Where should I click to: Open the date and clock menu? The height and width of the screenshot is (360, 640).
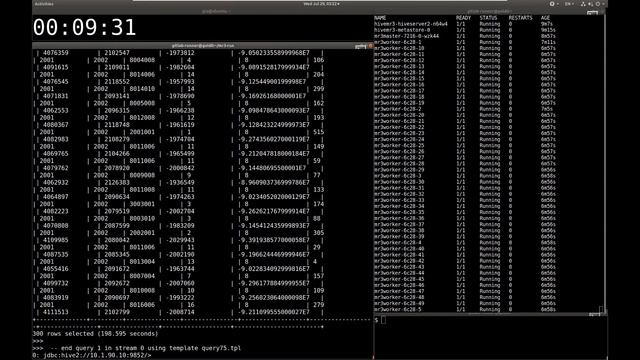pos(321,4)
